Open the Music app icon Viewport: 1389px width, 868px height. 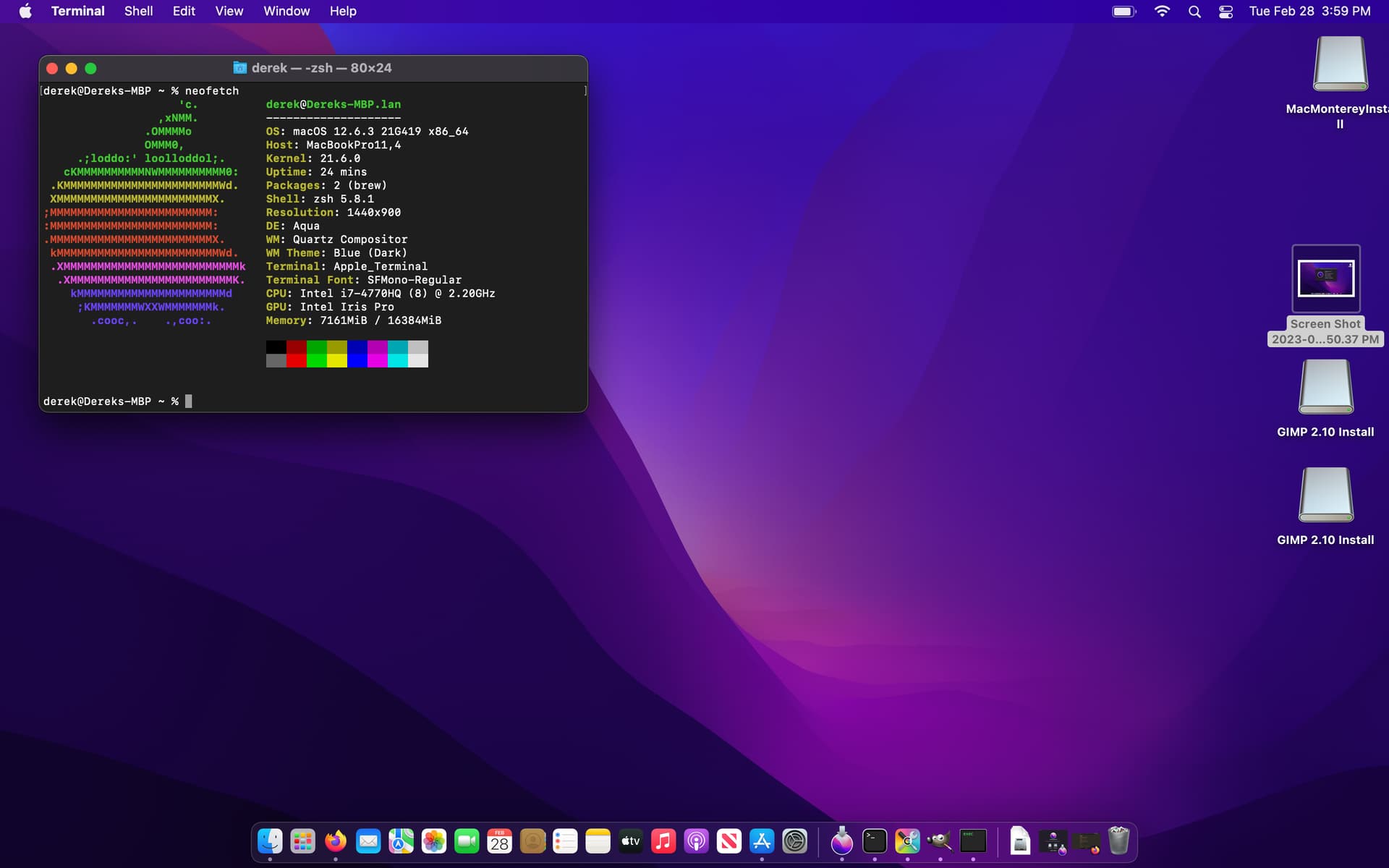coord(663,841)
